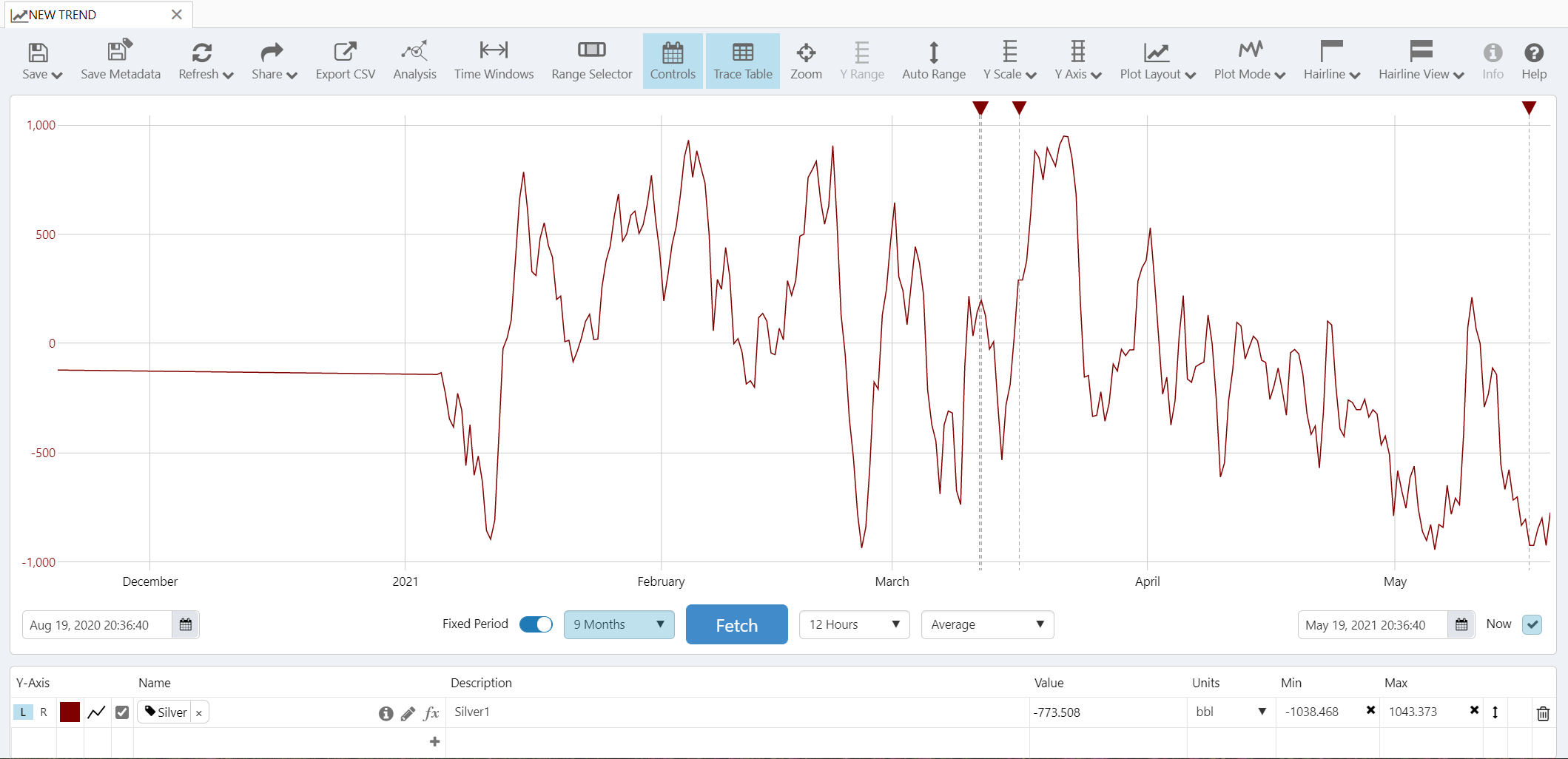Click the Fetch button
The height and width of the screenshot is (759, 1568).
(x=736, y=624)
